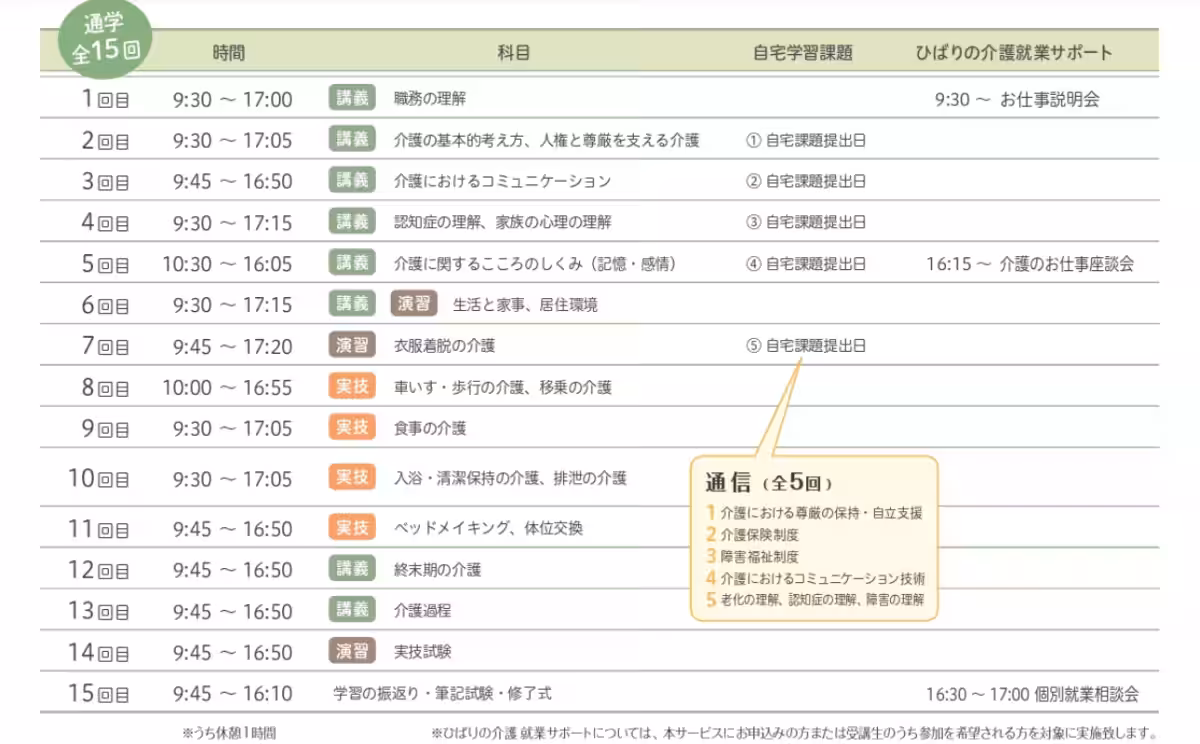Click the 演習 badge next to 実技試験
The image size is (1200, 744).
pyautogui.click(x=351, y=652)
